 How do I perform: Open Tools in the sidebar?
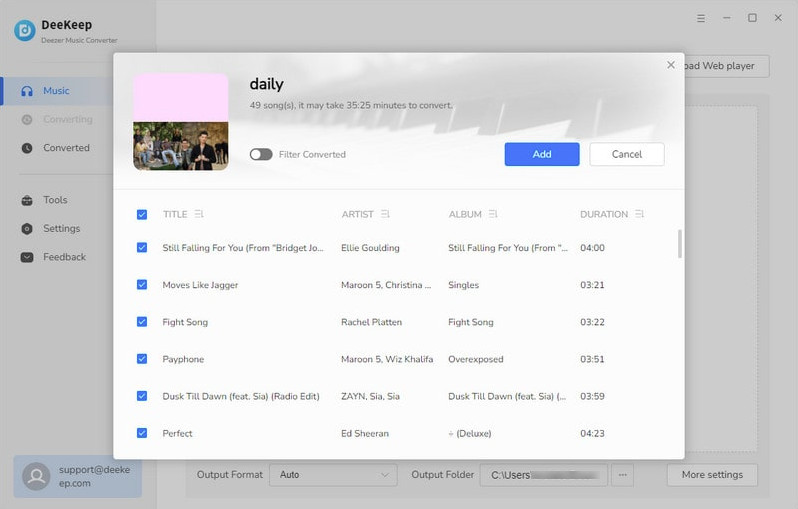coord(57,201)
